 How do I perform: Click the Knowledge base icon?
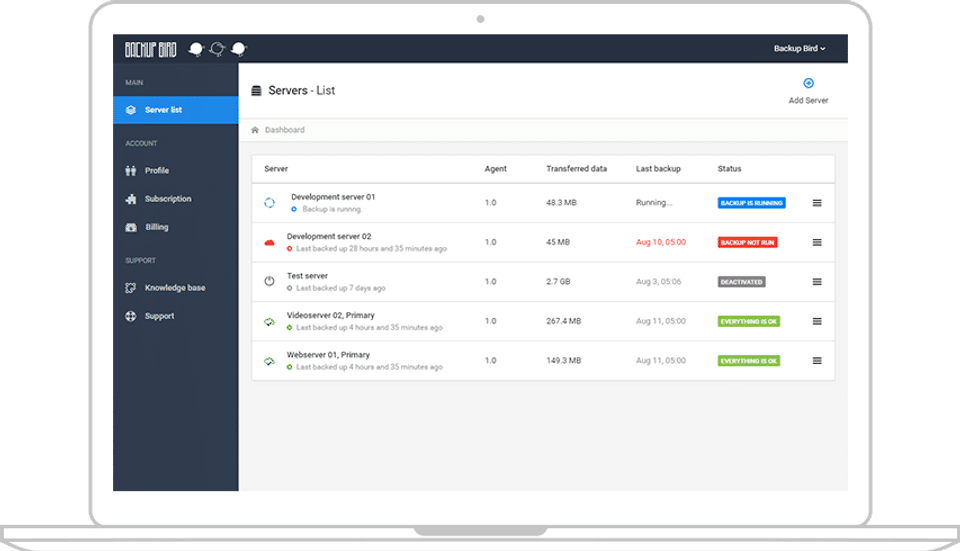point(130,288)
